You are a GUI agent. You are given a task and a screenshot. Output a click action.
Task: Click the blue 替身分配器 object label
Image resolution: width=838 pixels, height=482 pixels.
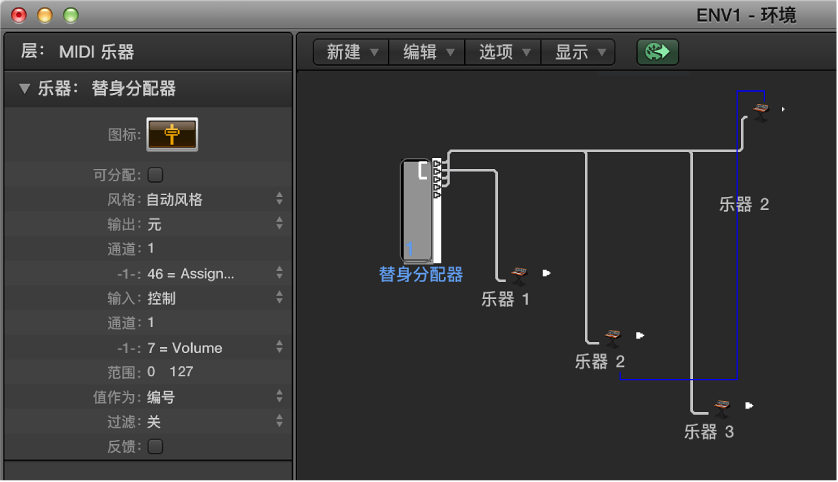click(x=421, y=274)
